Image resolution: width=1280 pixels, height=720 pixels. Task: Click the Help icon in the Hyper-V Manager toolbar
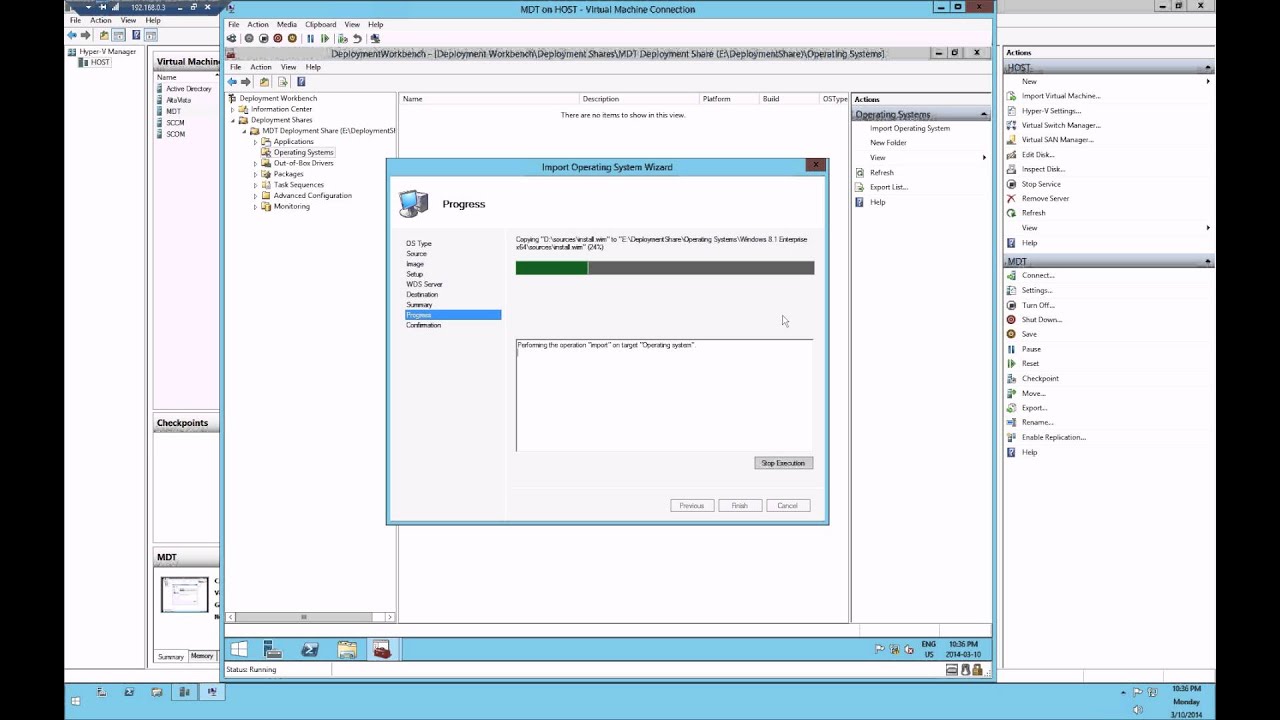[136, 35]
